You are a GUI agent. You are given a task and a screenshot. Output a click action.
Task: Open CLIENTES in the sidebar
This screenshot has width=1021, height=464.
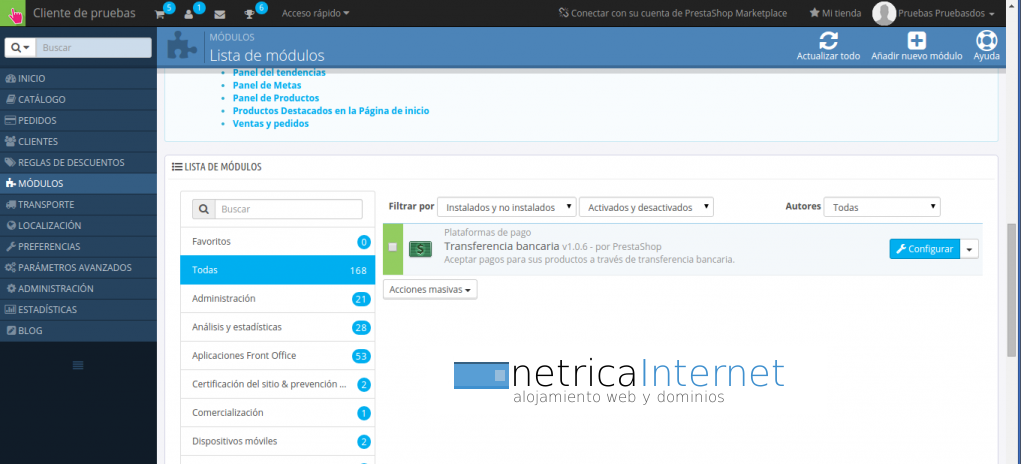click(78, 141)
